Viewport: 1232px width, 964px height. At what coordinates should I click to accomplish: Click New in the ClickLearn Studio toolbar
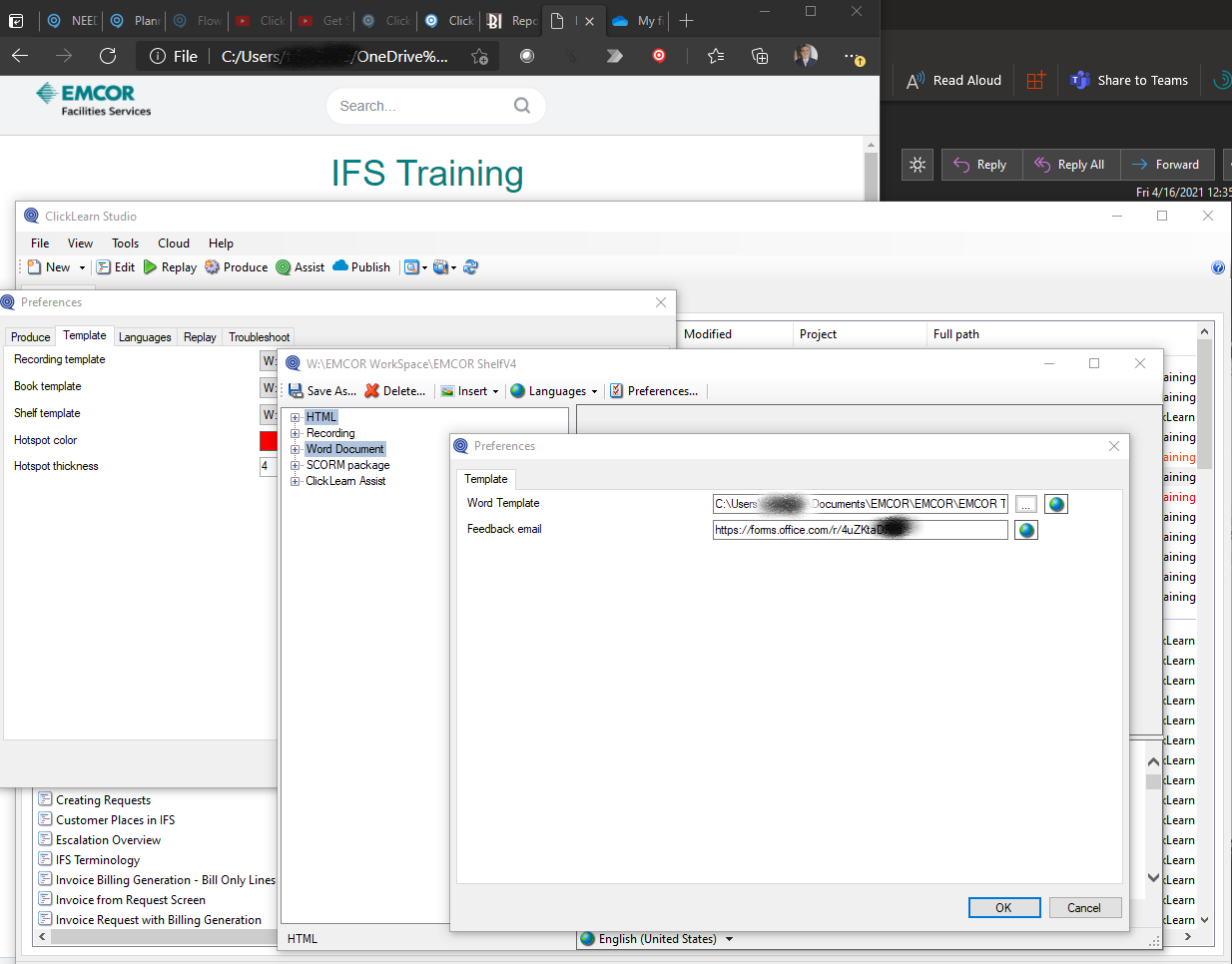[49, 267]
